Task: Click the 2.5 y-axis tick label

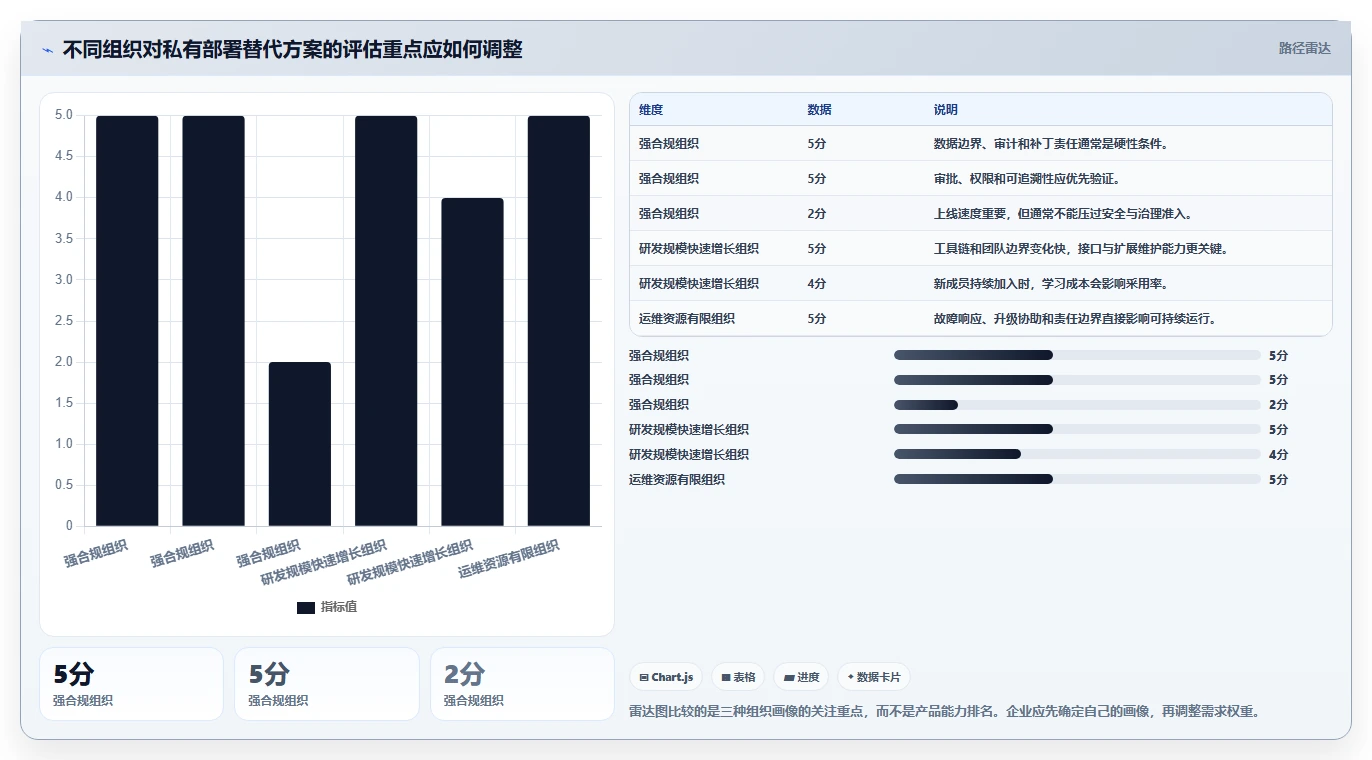Action: click(x=64, y=320)
